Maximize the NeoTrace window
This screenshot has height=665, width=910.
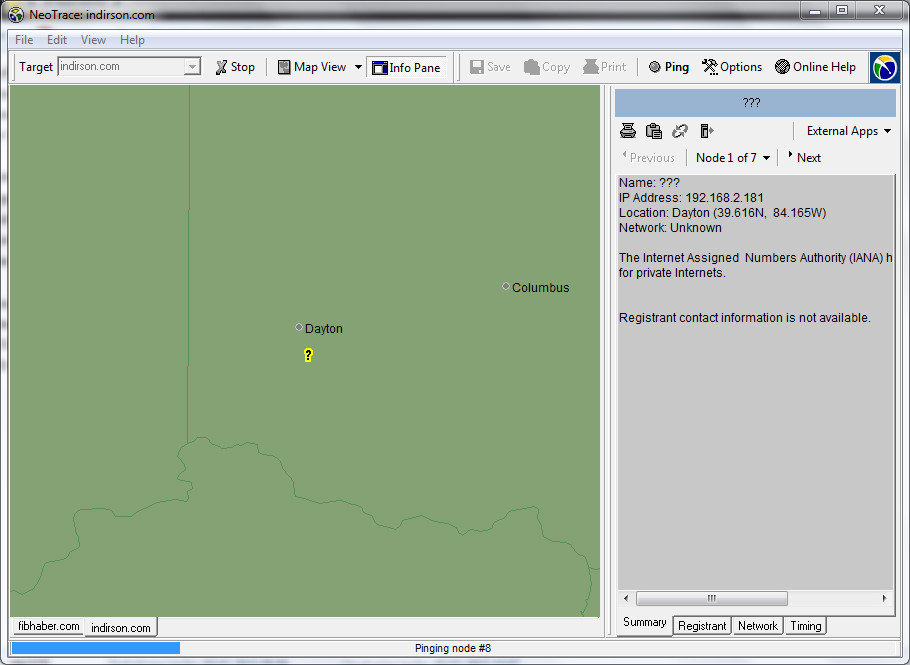pyautogui.click(x=842, y=11)
